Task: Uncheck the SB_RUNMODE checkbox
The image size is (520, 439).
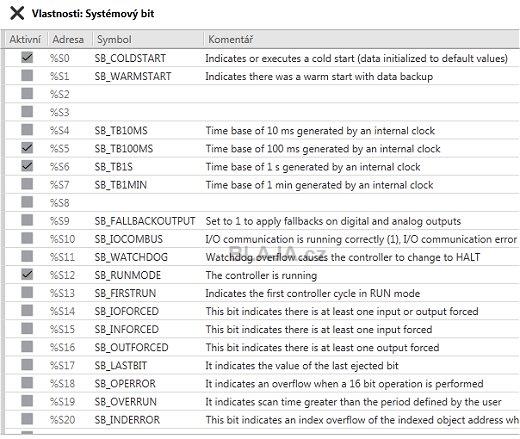Action: tap(27, 274)
